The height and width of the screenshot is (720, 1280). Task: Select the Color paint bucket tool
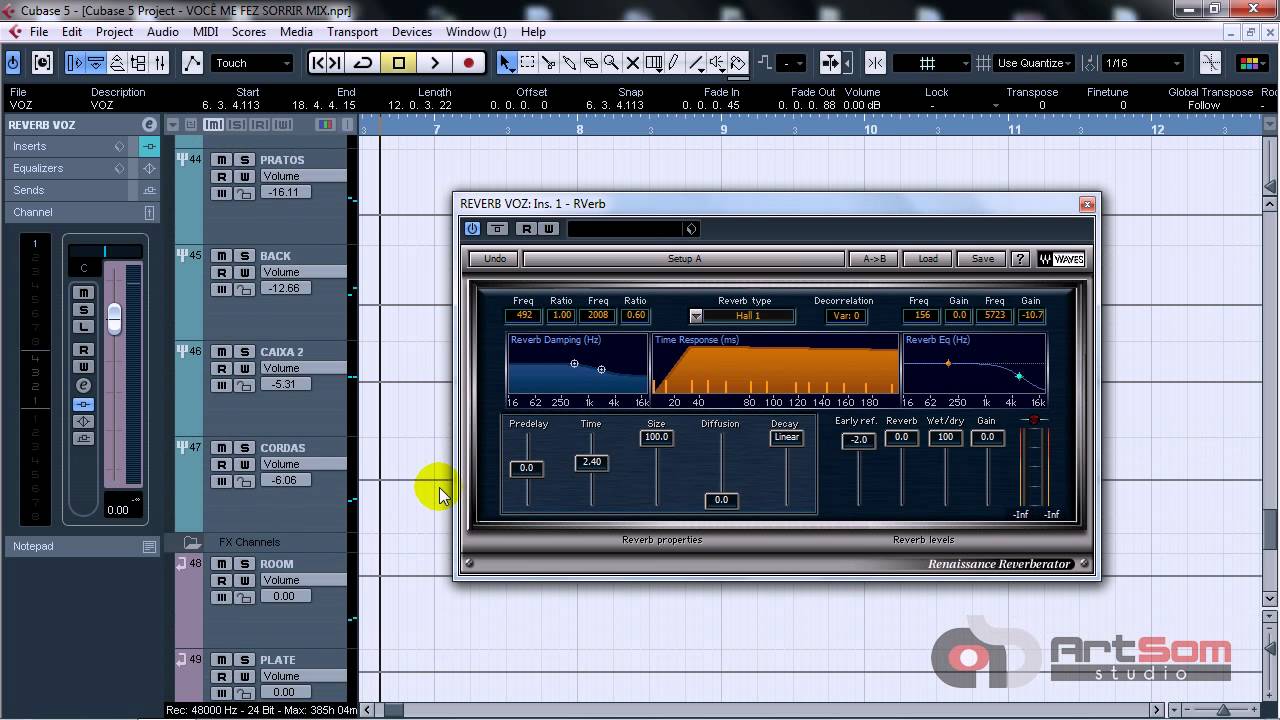(738, 63)
